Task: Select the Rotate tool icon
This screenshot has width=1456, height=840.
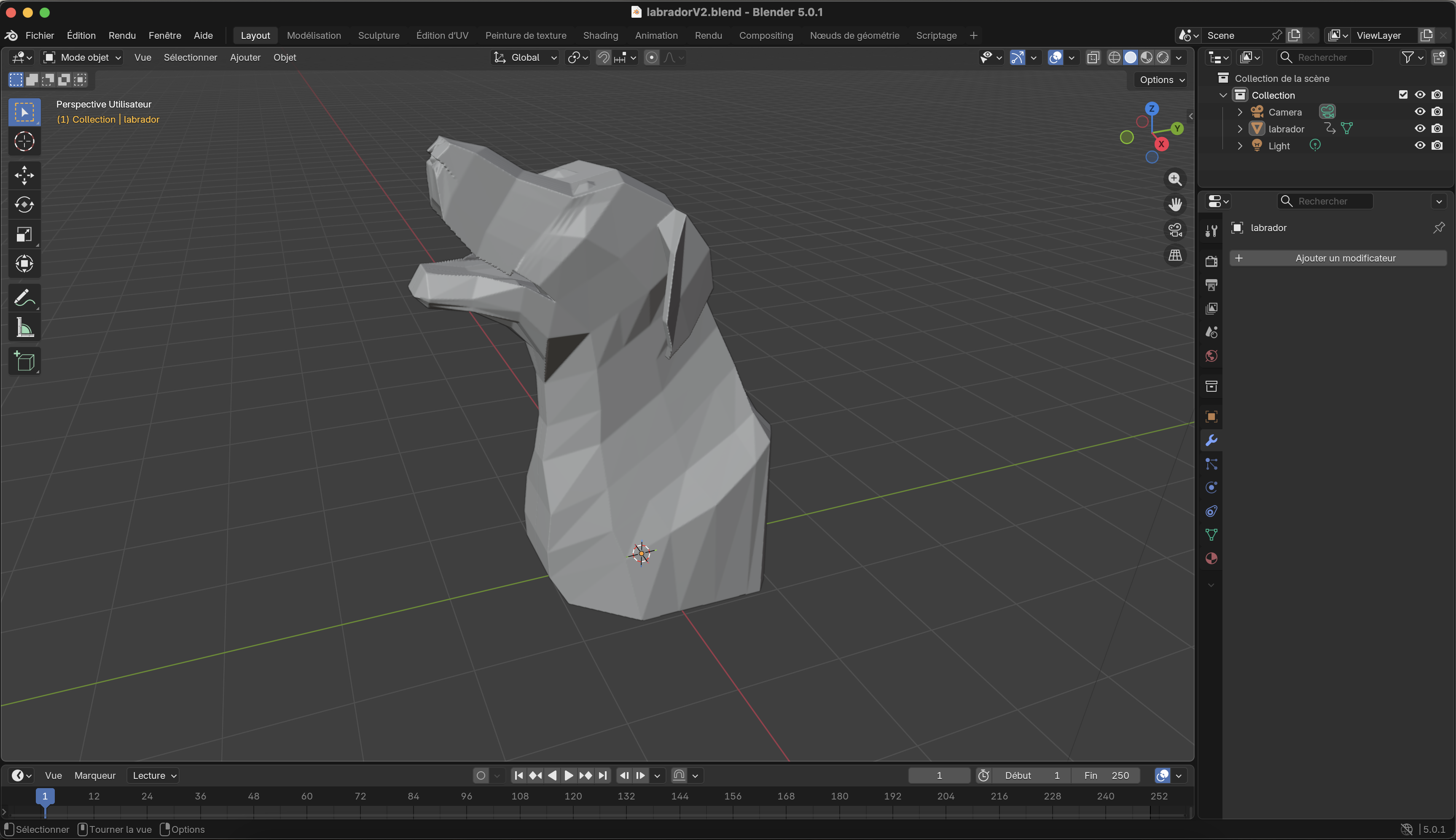Action: (24, 205)
